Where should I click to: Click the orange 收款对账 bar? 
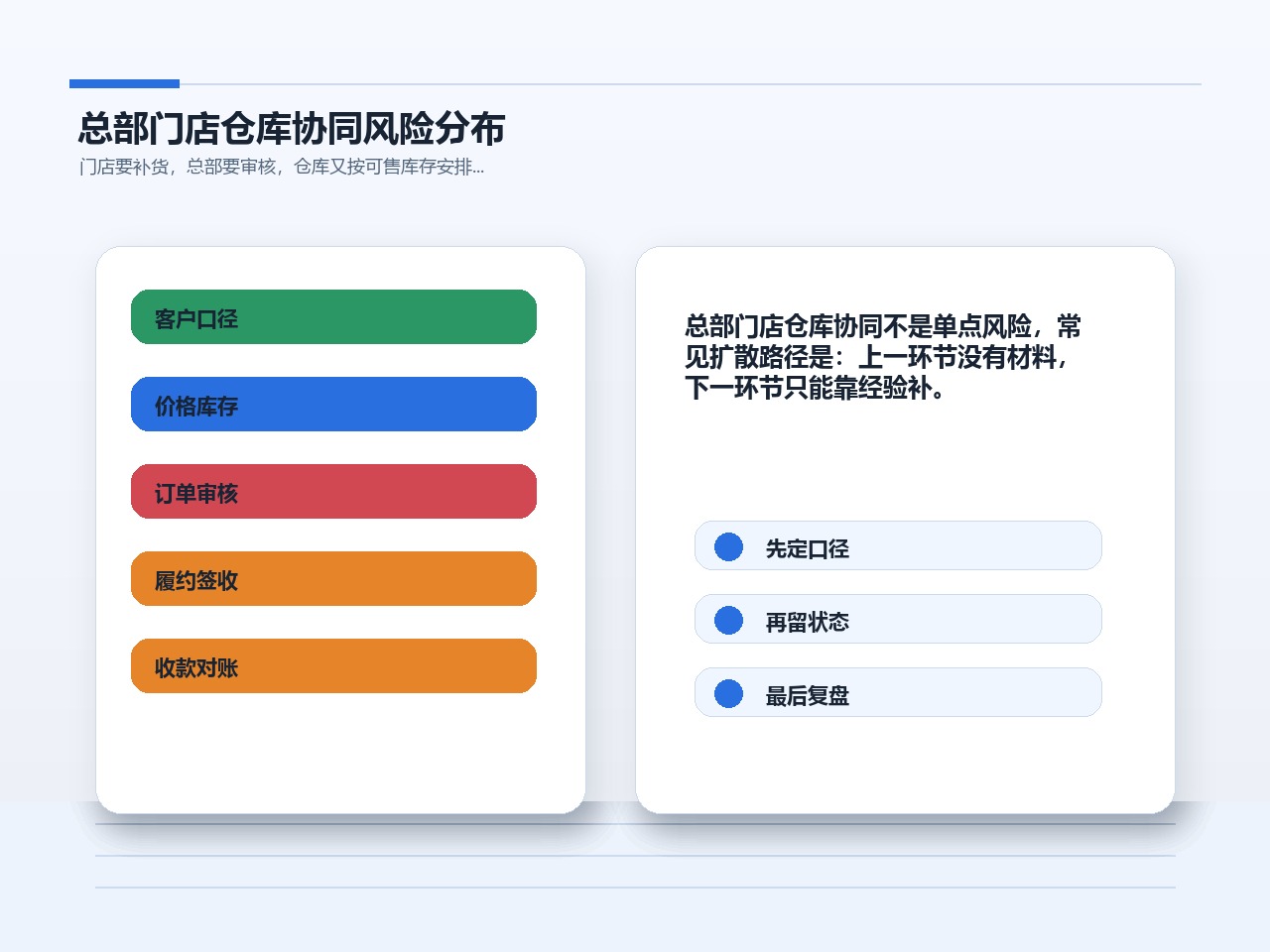[x=333, y=666]
